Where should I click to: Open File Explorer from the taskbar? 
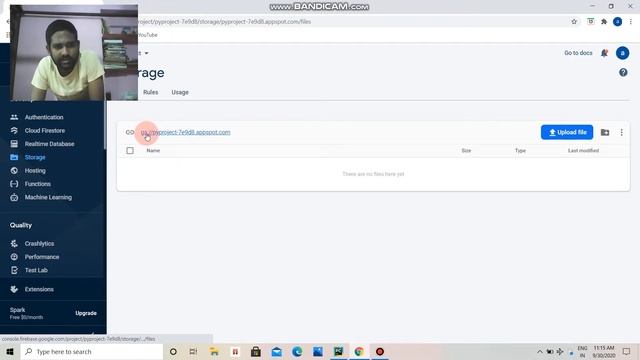[x=214, y=351]
